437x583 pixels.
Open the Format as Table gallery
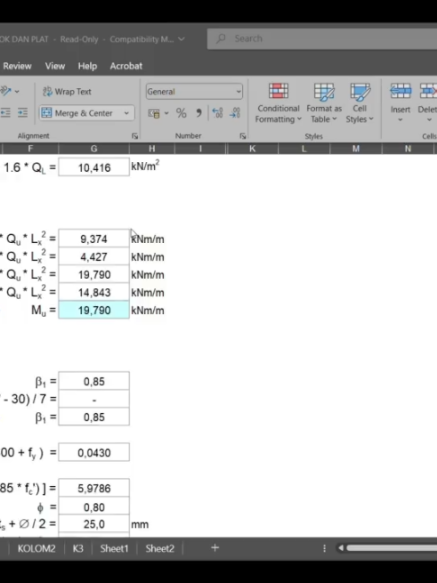(324, 103)
